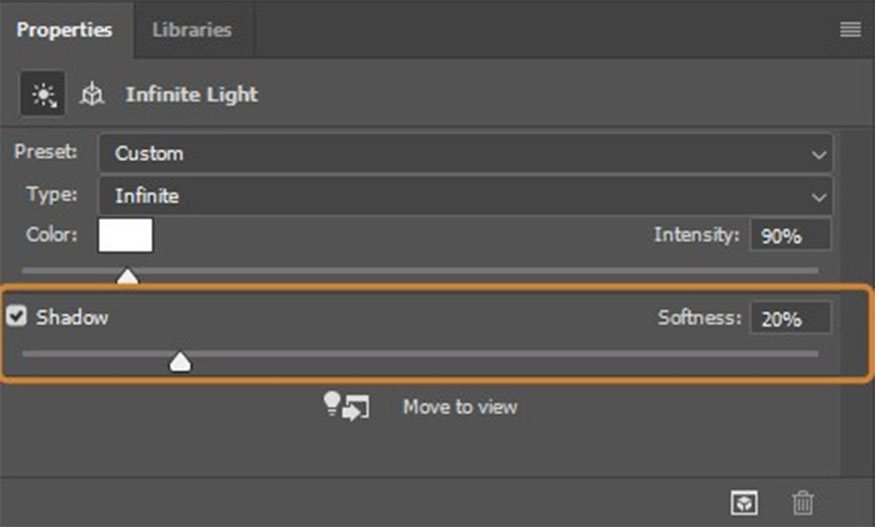The image size is (875, 527).
Task: Delete the light with the trash icon
Action: point(802,503)
